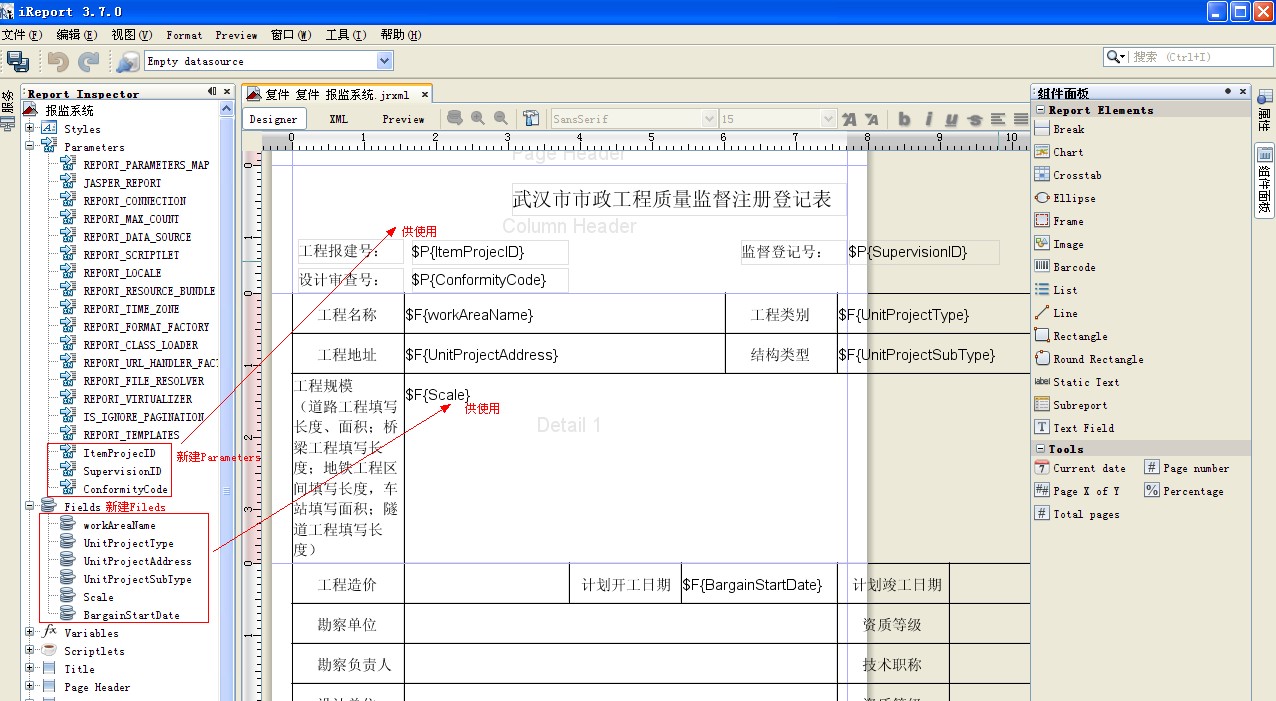Open the Format menu
The image size is (1276, 701).
tap(184, 35)
